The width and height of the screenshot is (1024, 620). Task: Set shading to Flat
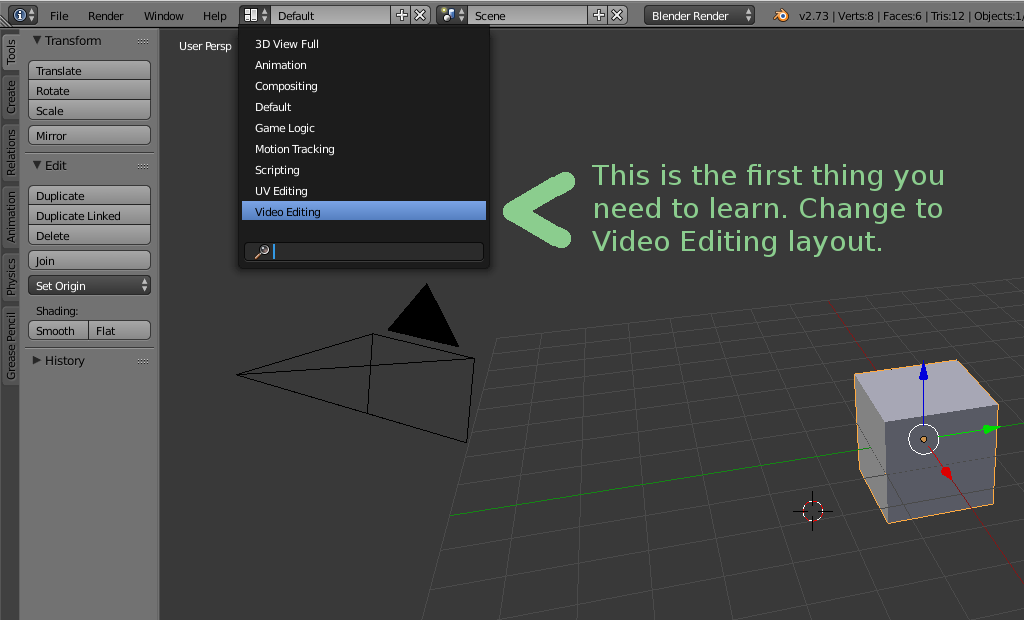(120, 331)
